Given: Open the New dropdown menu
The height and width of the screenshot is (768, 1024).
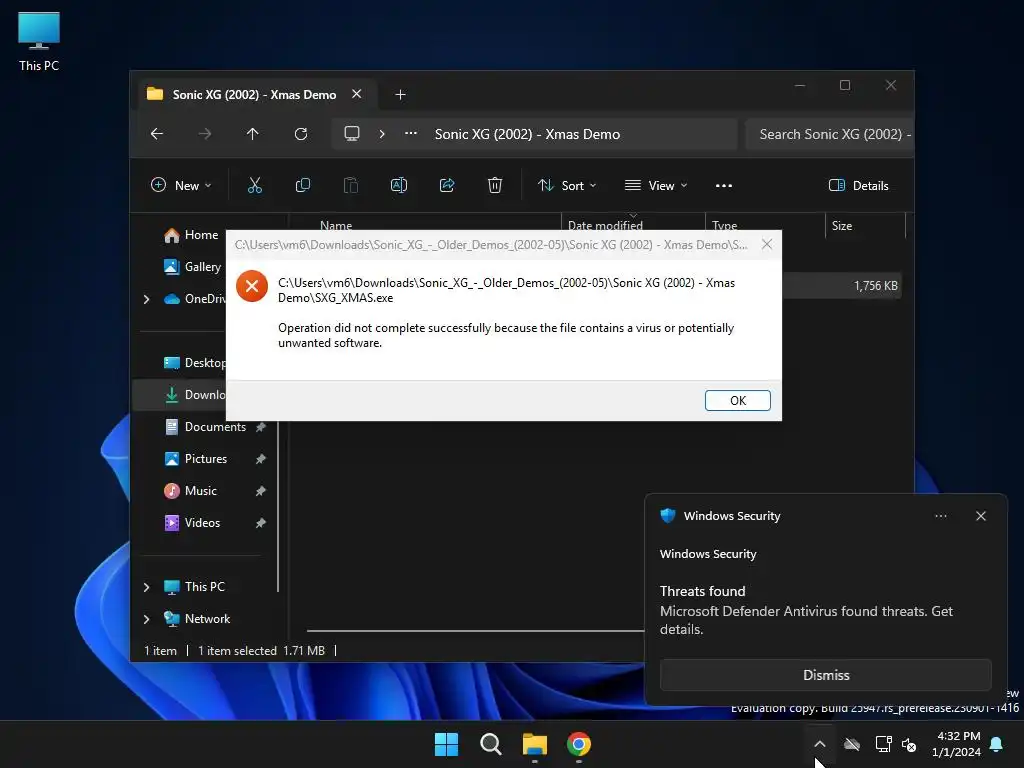Looking at the screenshot, I should point(181,185).
